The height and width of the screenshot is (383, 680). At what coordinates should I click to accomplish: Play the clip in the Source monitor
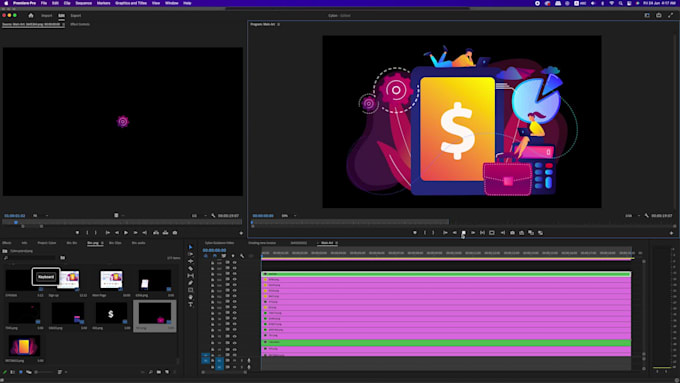126,233
